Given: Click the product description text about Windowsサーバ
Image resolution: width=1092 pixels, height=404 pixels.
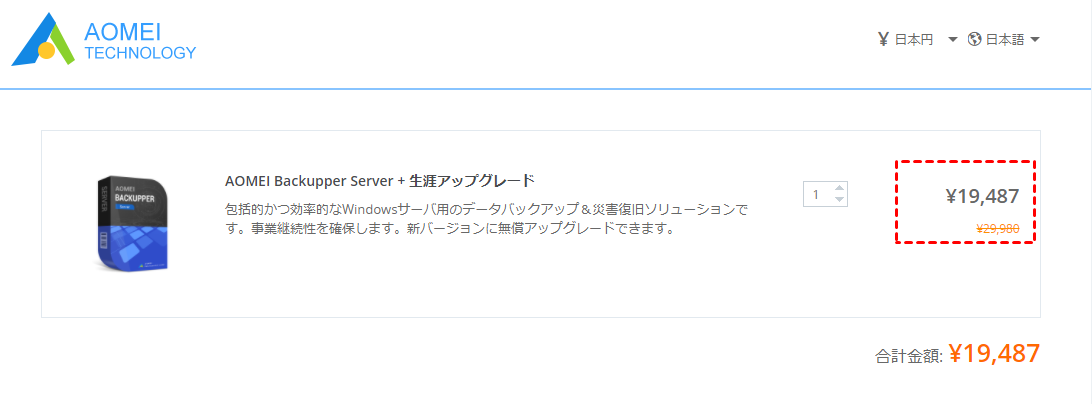Looking at the screenshot, I should [x=486, y=219].
